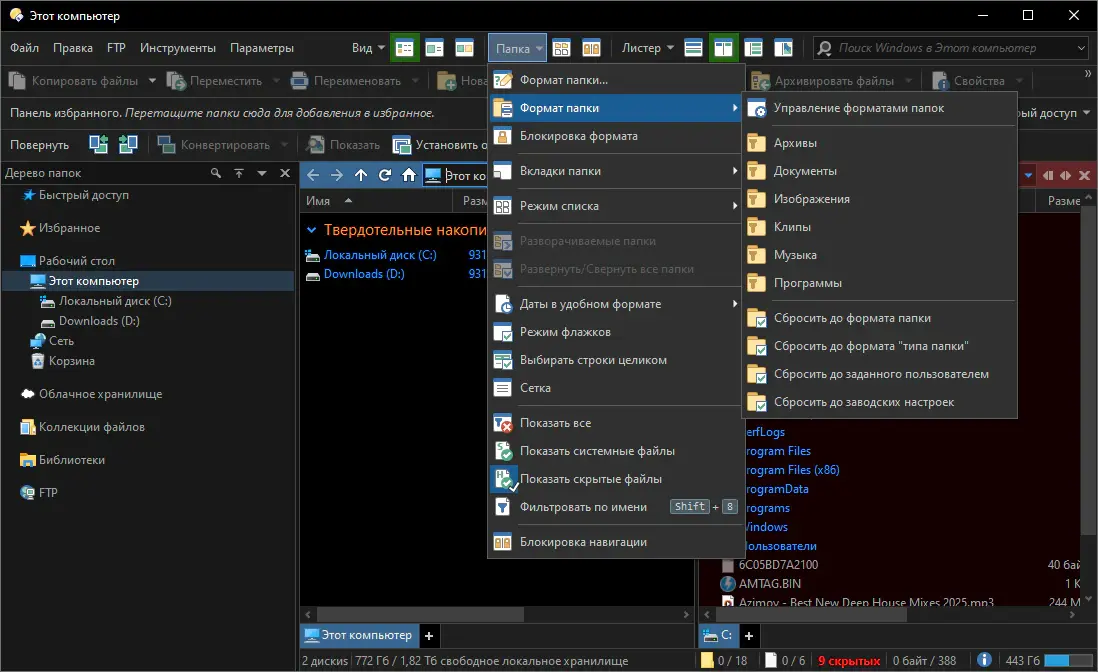Click the file count icon in status bar
This screenshot has width=1098, height=672.
771,660
